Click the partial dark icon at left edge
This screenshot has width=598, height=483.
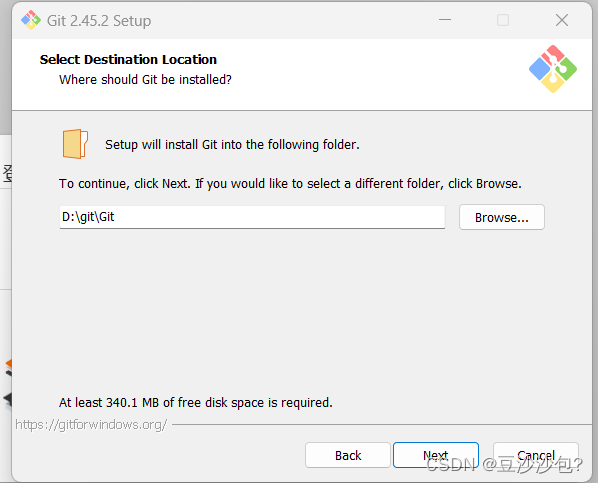pos(8,400)
